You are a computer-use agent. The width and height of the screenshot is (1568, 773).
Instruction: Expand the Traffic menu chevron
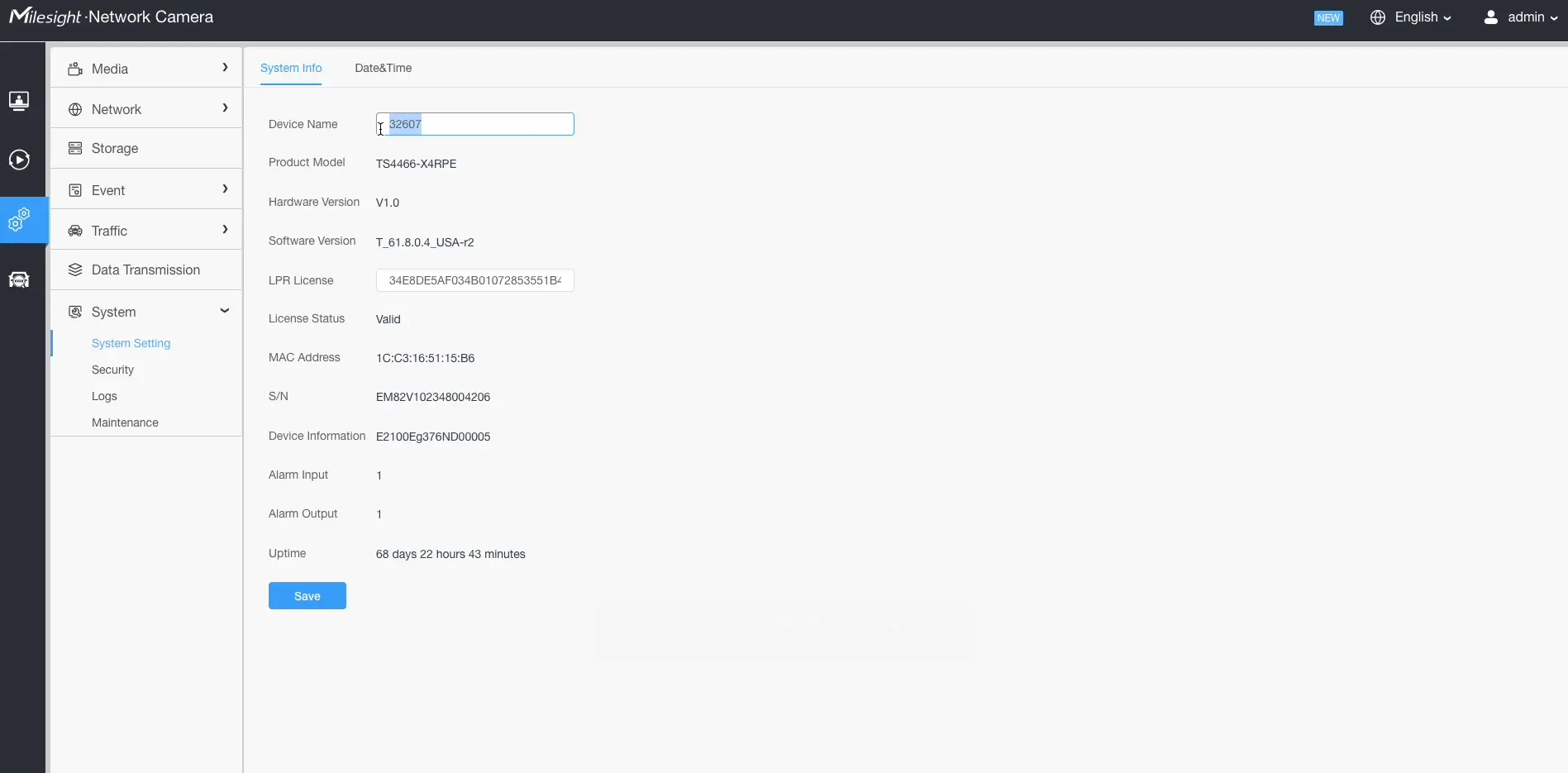(x=224, y=230)
